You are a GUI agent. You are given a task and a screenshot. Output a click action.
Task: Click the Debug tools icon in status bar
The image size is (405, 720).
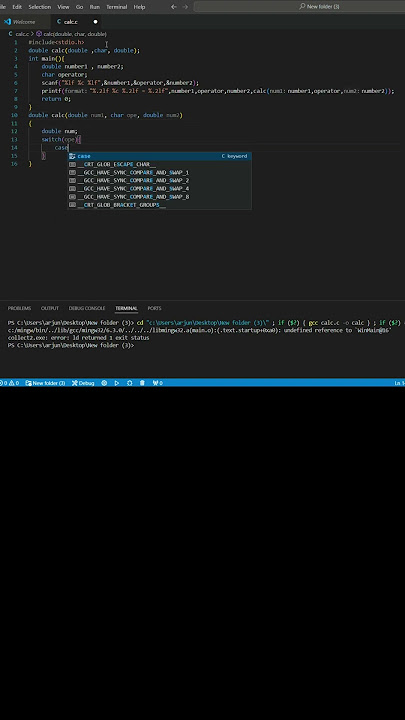pos(83,383)
